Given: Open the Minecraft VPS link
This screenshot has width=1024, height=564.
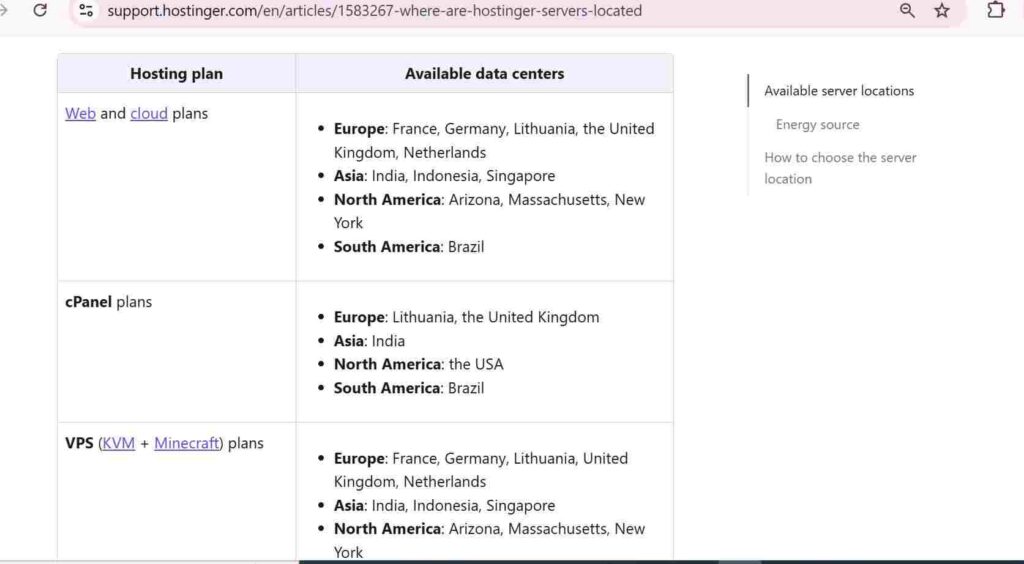Looking at the screenshot, I should tap(187, 443).
